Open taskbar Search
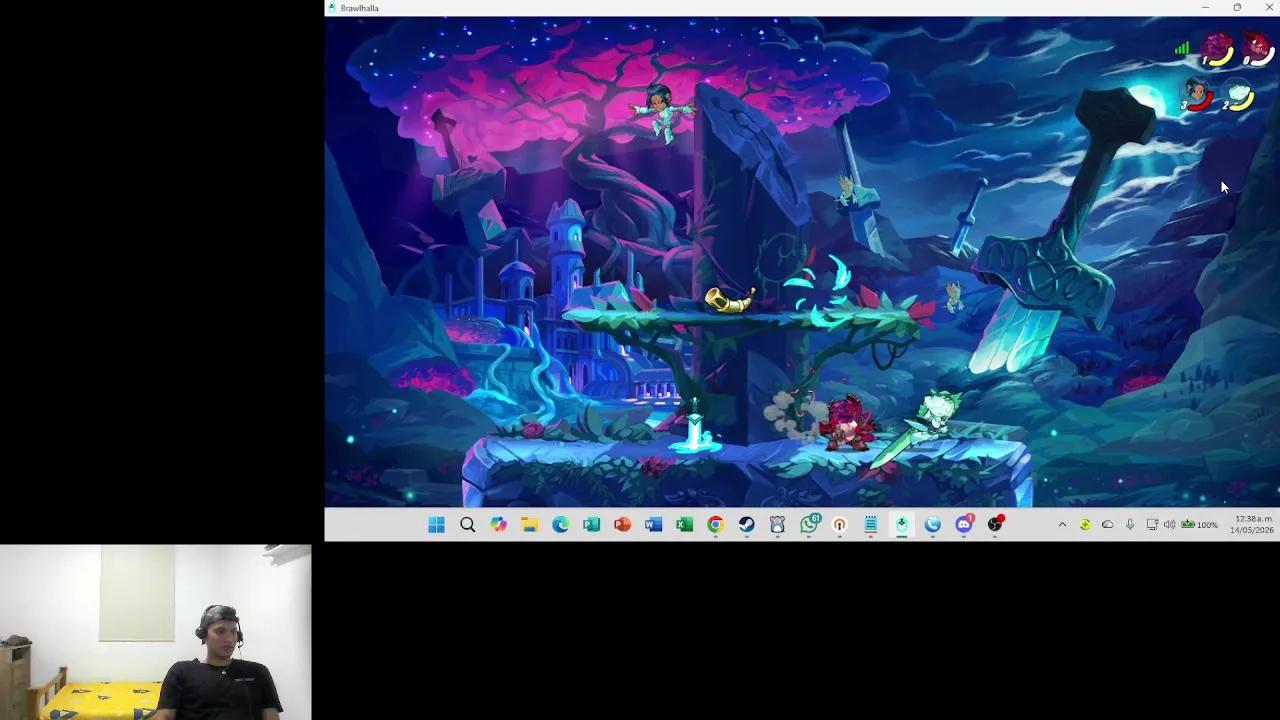 (x=467, y=525)
